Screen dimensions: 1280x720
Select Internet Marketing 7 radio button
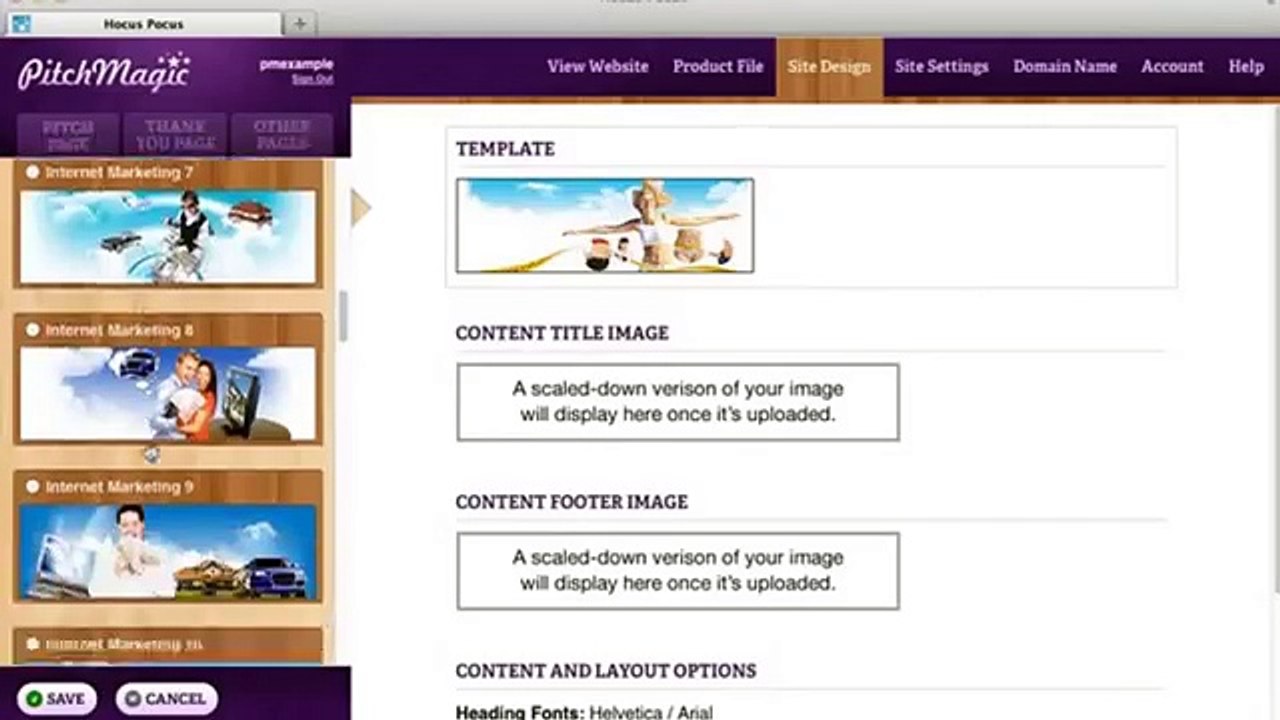[x=32, y=172]
